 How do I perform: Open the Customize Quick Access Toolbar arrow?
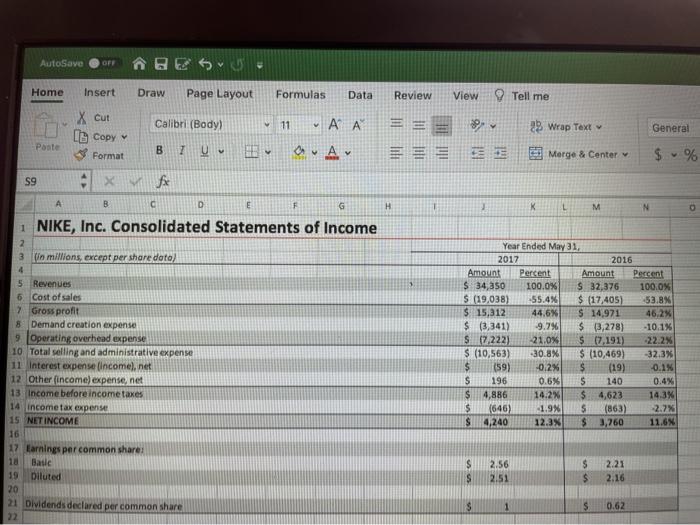pos(260,66)
